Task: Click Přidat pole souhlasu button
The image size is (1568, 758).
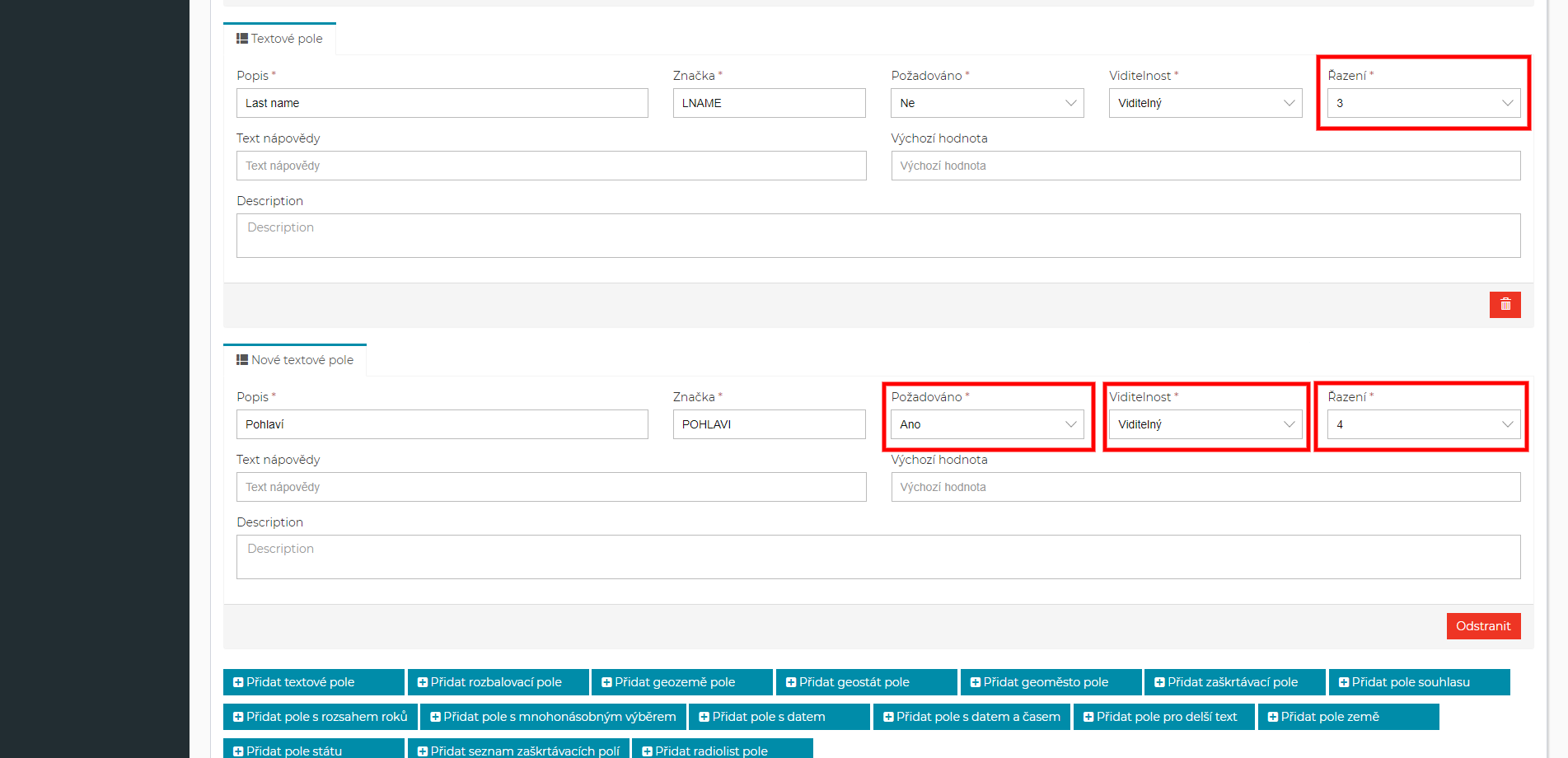Action: (x=1420, y=682)
